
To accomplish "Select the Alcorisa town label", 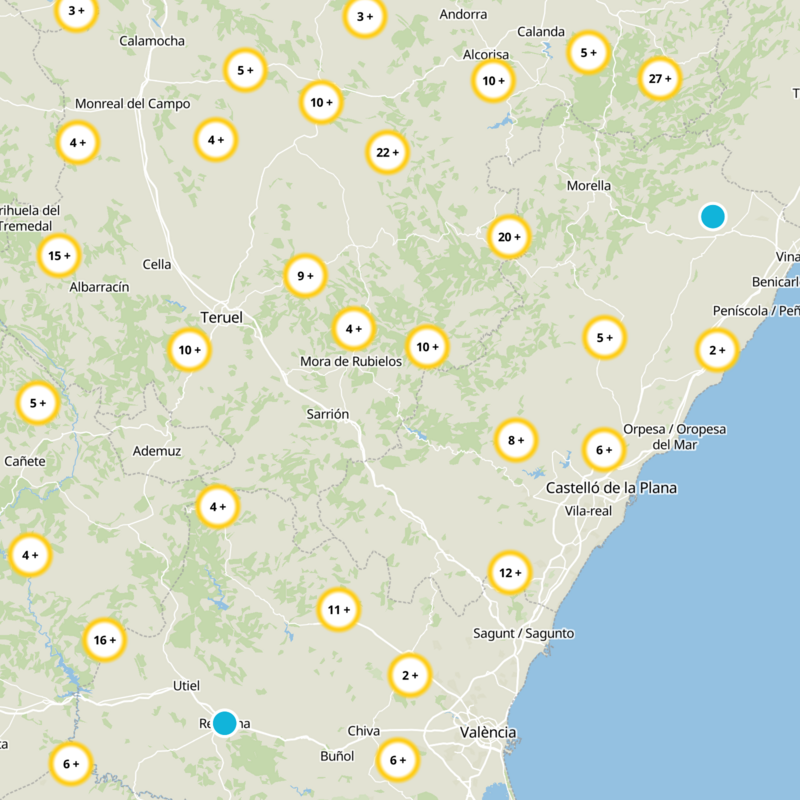I will (486, 55).
